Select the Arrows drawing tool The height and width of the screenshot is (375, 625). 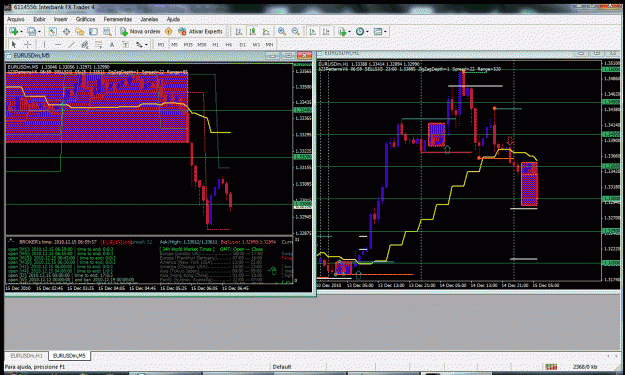tap(139, 45)
